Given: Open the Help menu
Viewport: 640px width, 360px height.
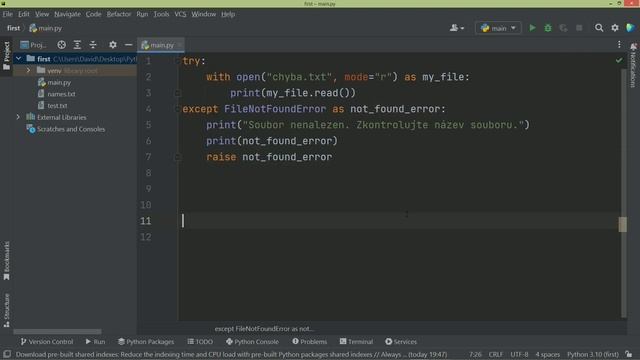Looking at the screenshot, I should (228, 14).
